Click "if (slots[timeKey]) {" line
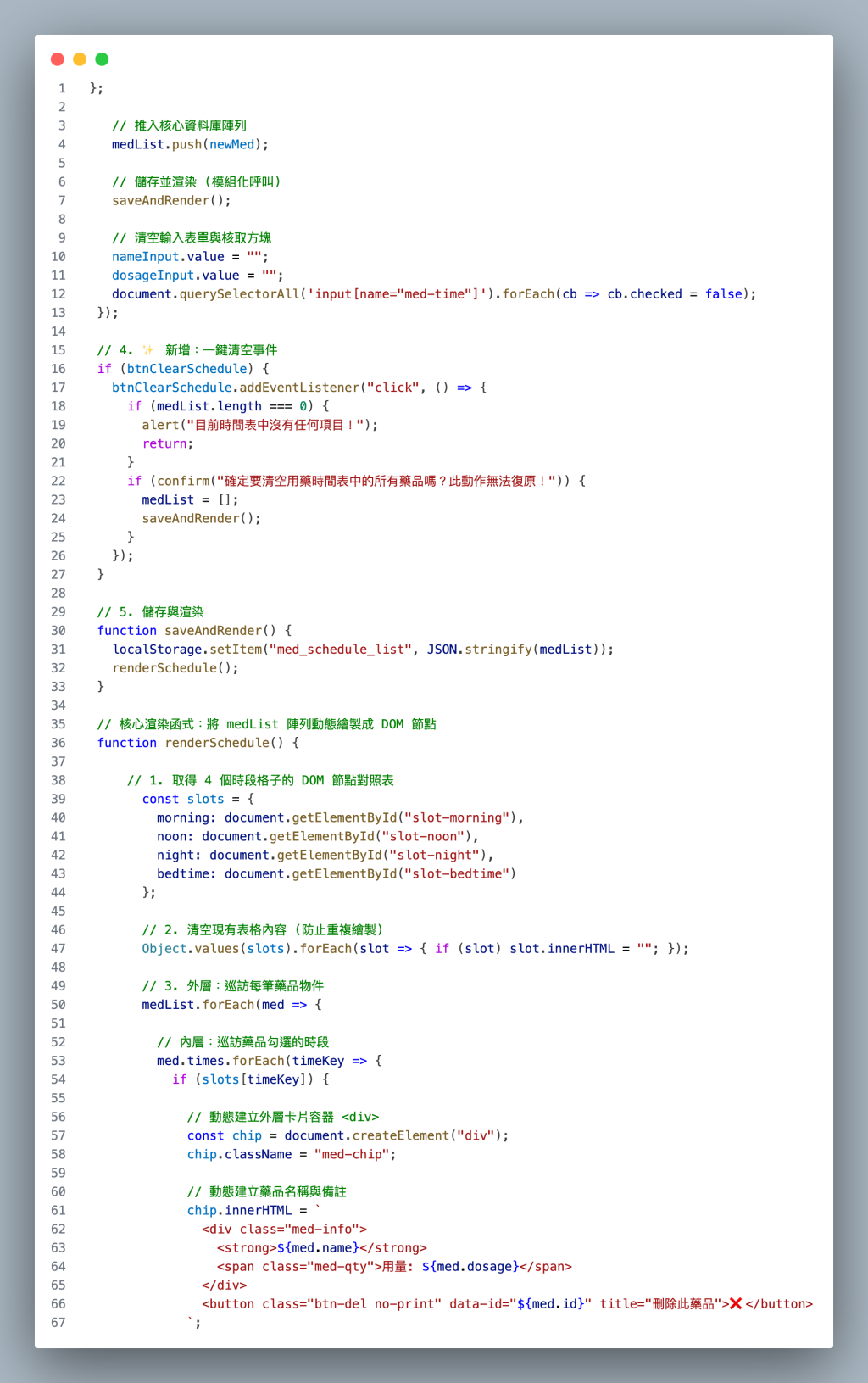The image size is (868, 1383). (x=251, y=1079)
